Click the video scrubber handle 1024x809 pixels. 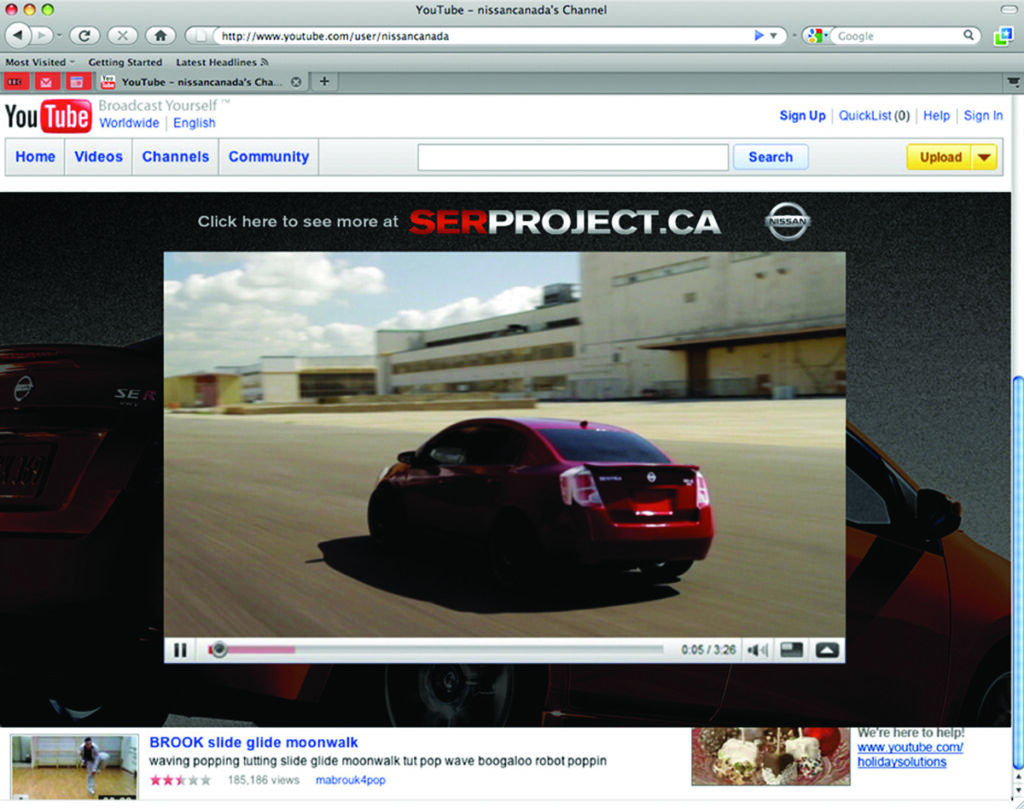pyautogui.click(x=219, y=649)
